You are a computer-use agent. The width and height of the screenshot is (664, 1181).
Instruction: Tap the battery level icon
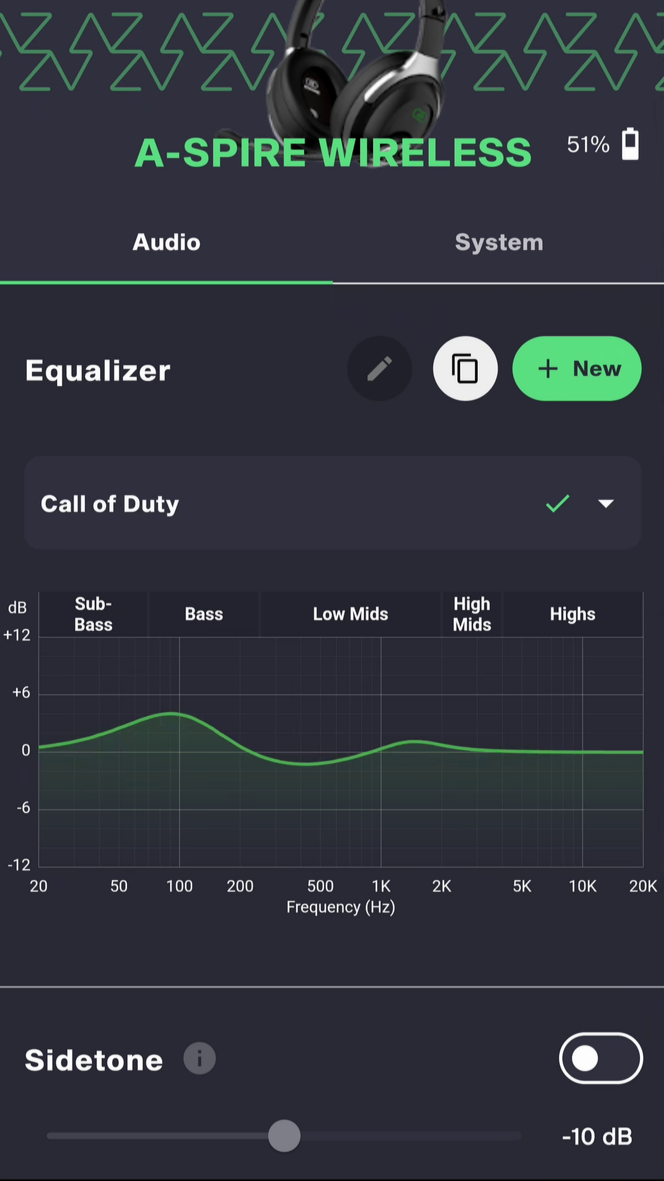(x=630, y=144)
